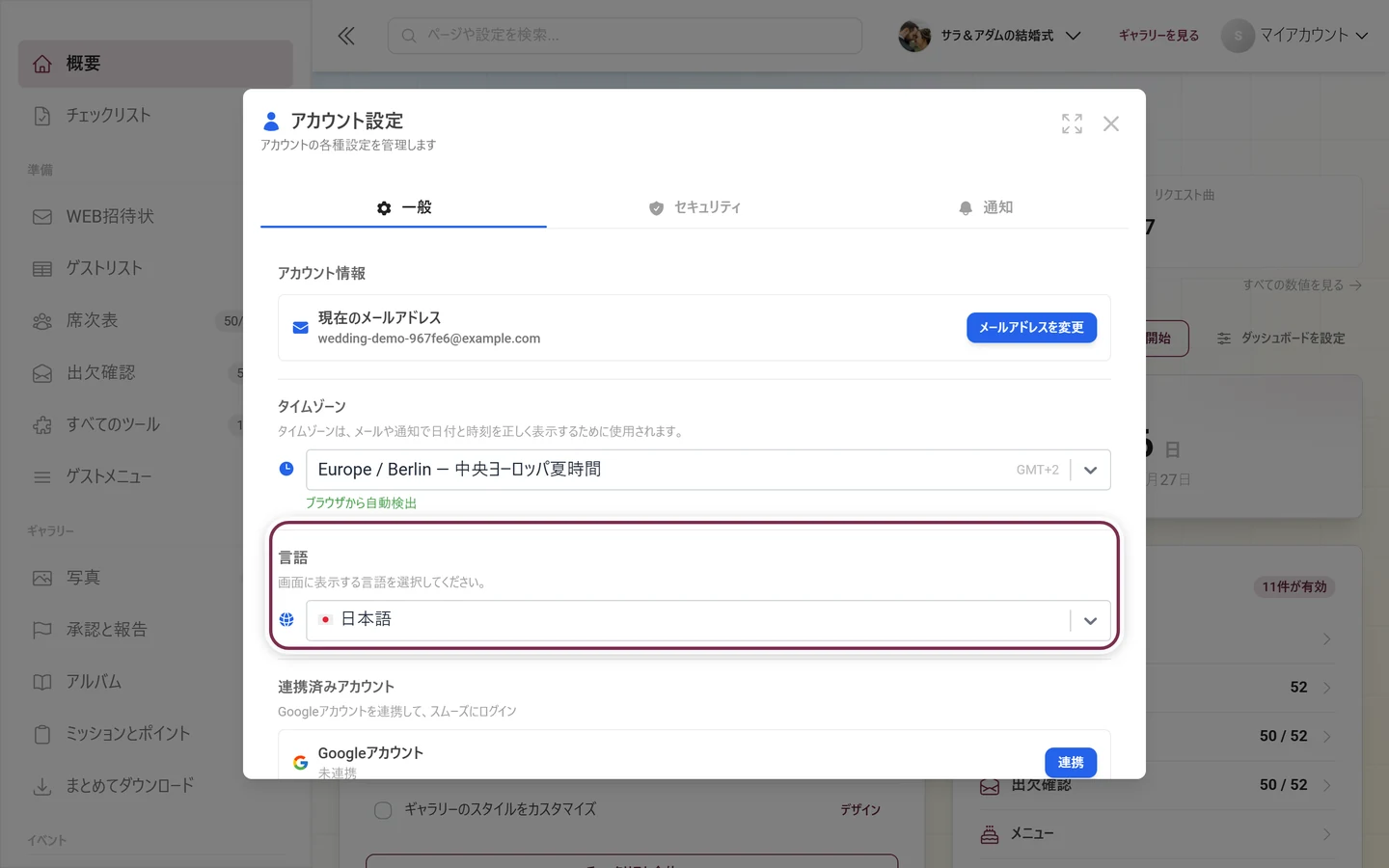Collapse the sidebar with double-chevron icon
Image resolution: width=1389 pixels, height=868 pixels.
pos(346,36)
